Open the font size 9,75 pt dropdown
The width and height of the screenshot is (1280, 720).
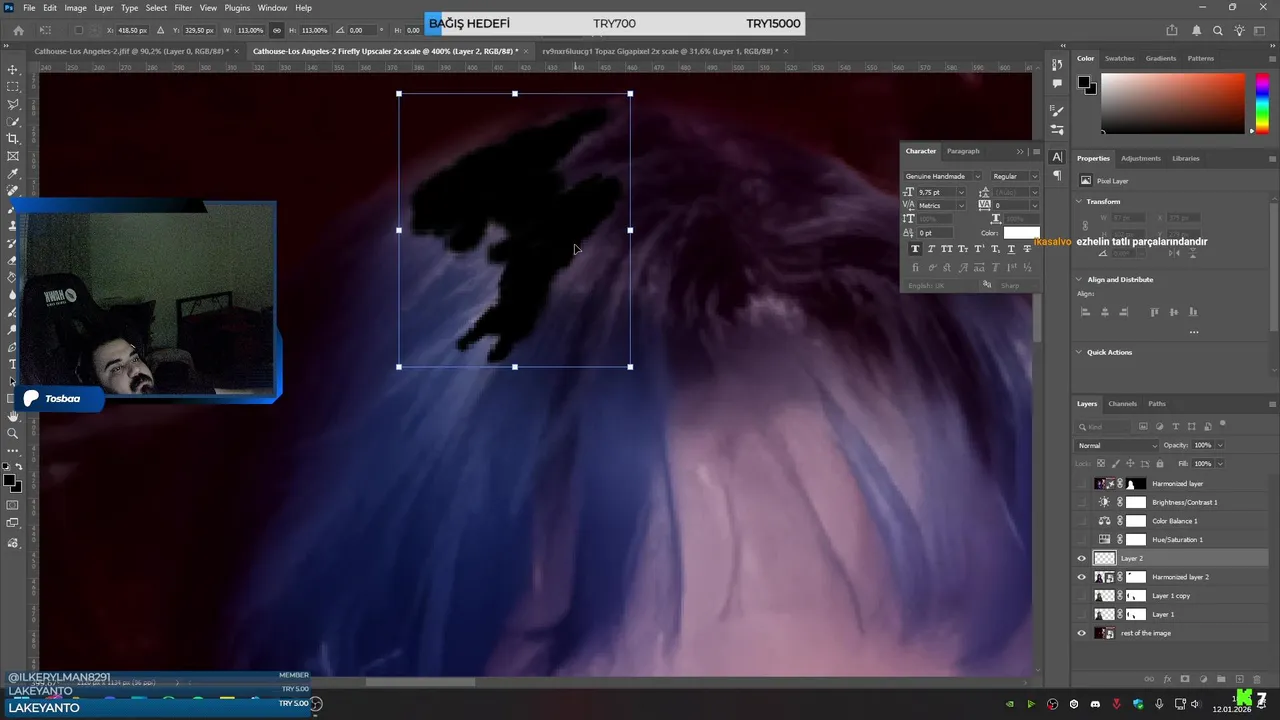[961, 192]
